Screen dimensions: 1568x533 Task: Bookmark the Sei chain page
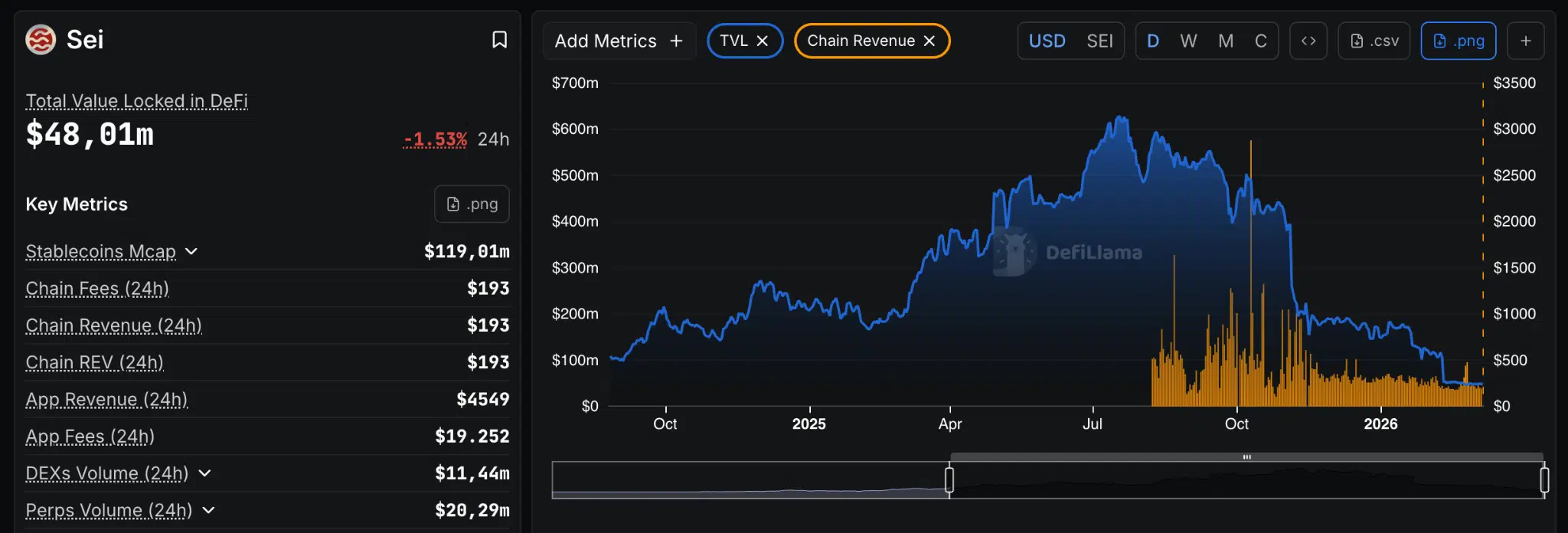click(499, 40)
